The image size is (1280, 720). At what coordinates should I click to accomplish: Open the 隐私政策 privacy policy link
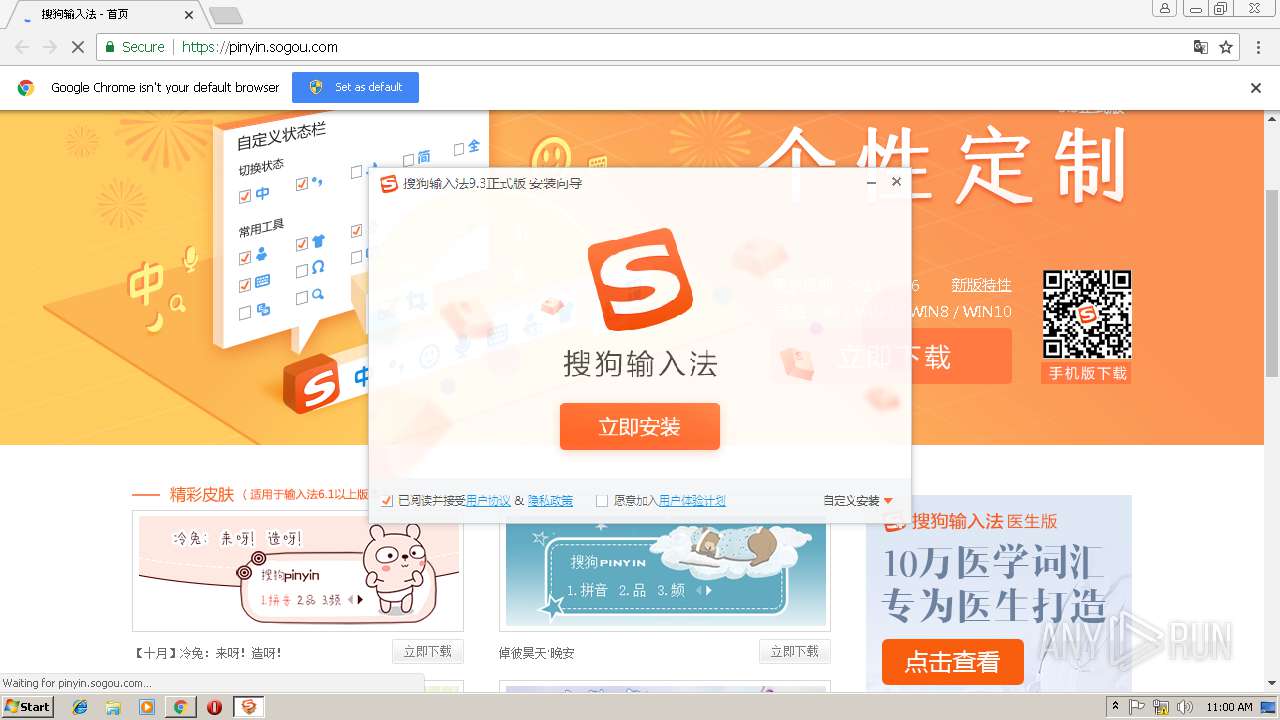550,501
